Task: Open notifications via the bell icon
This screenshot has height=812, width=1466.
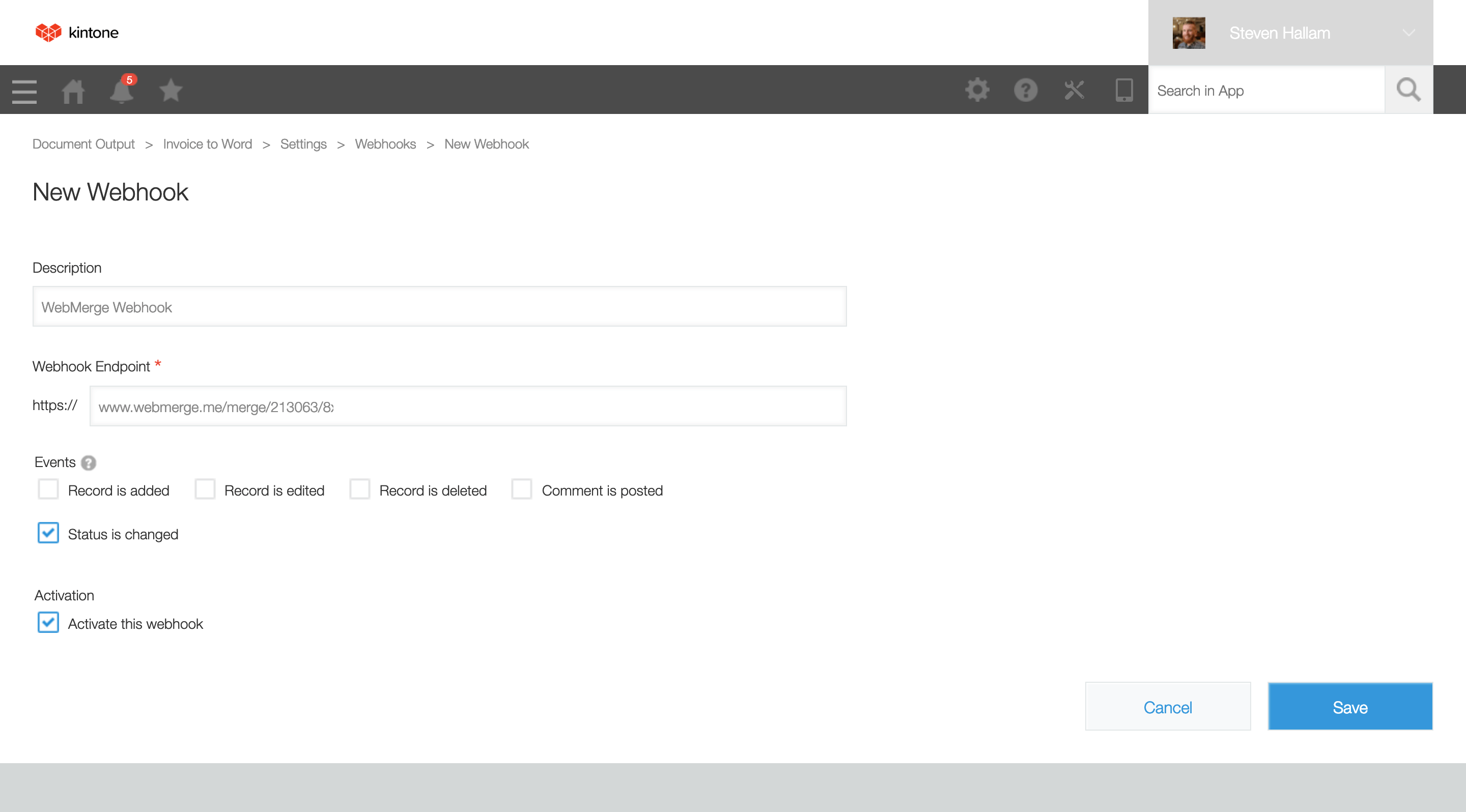Action: 121,91
